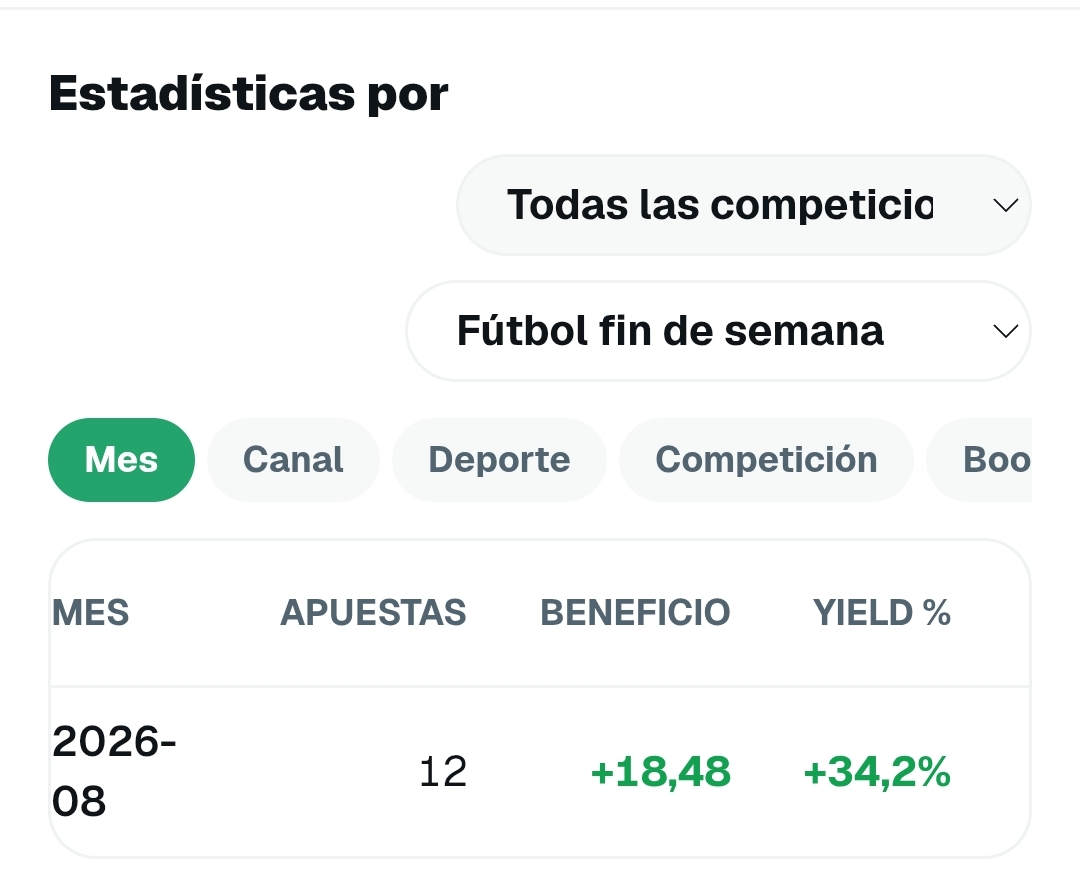Sort by APUESTAS column header
The image size is (1080, 871).
coord(373,613)
